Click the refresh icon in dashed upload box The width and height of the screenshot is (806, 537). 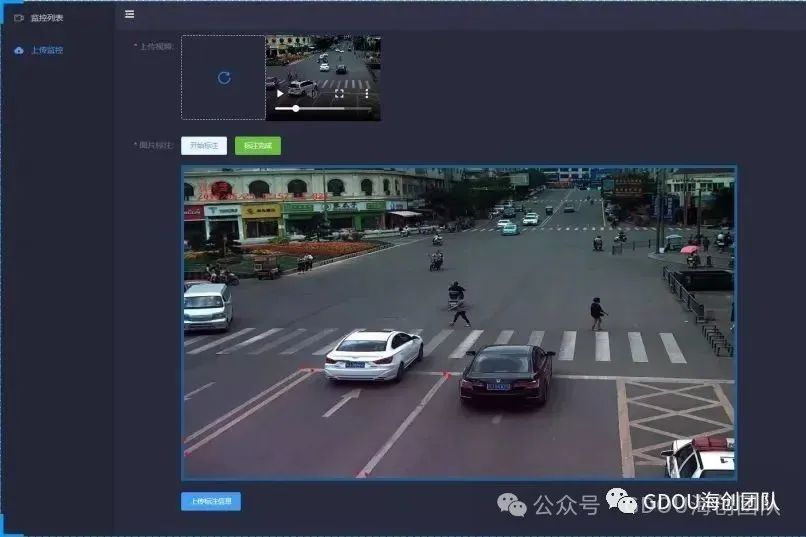223,78
